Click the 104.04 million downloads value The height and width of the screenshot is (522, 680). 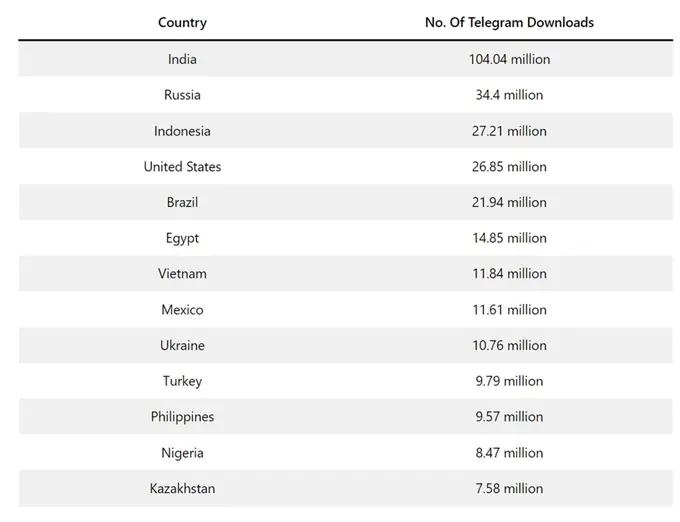(x=509, y=59)
